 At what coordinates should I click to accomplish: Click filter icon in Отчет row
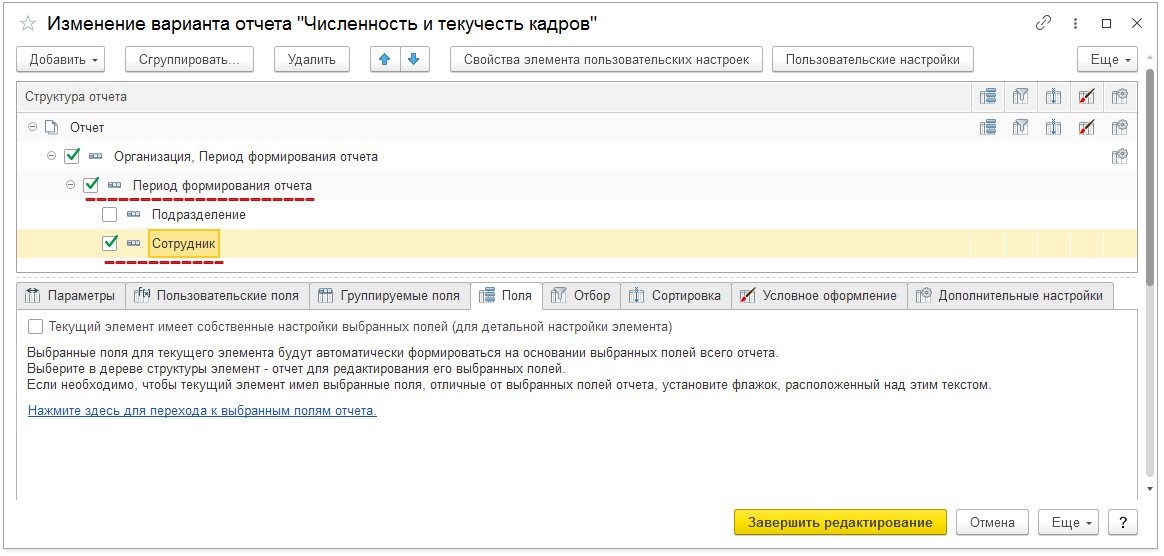coord(1021,127)
